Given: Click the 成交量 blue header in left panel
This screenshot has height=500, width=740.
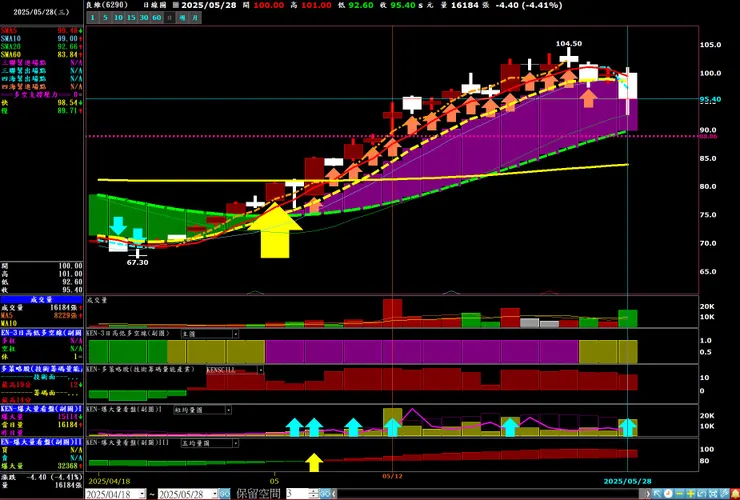Looking at the screenshot, I should tap(42, 299).
